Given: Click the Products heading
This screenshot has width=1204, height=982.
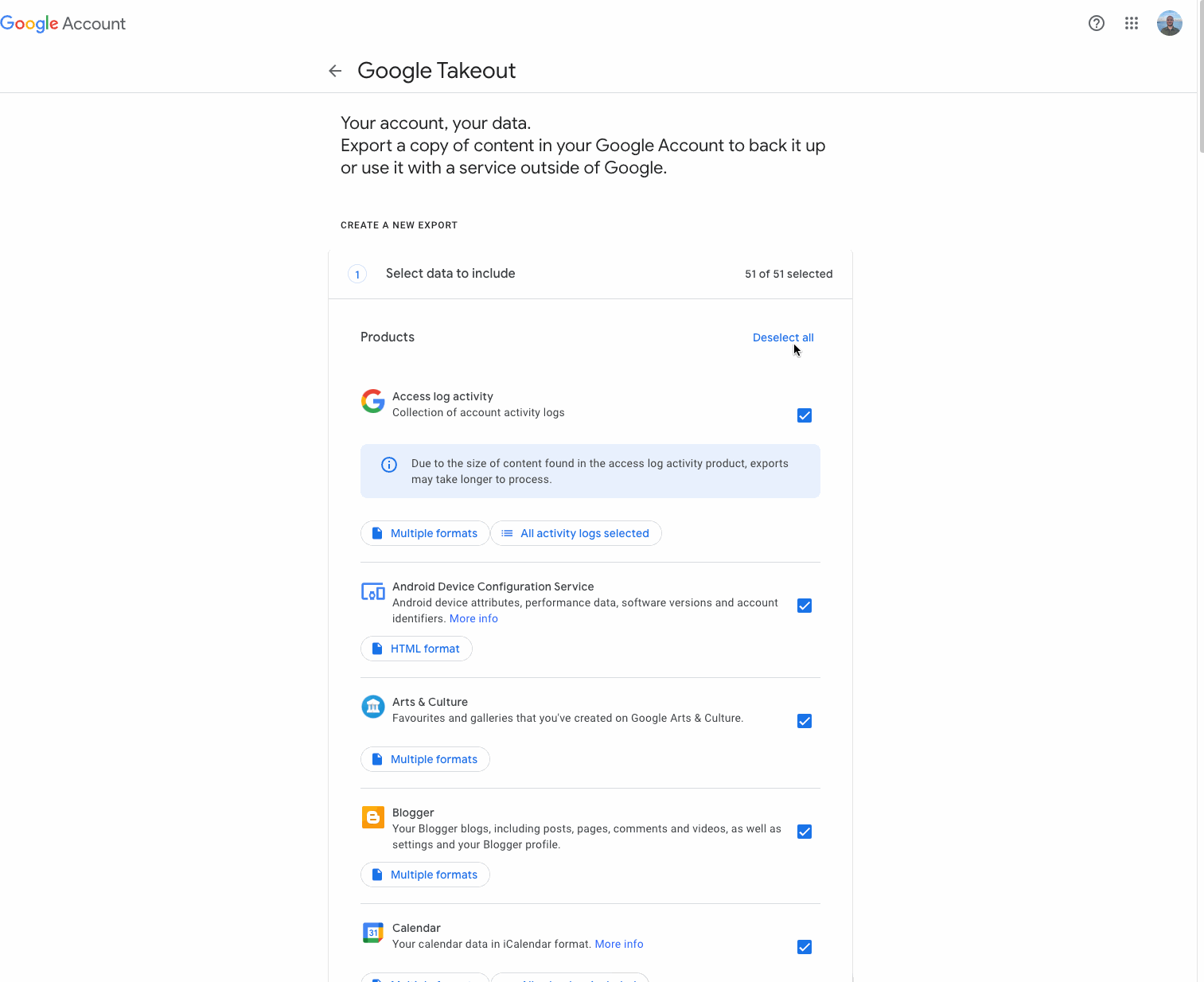Looking at the screenshot, I should 388,337.
